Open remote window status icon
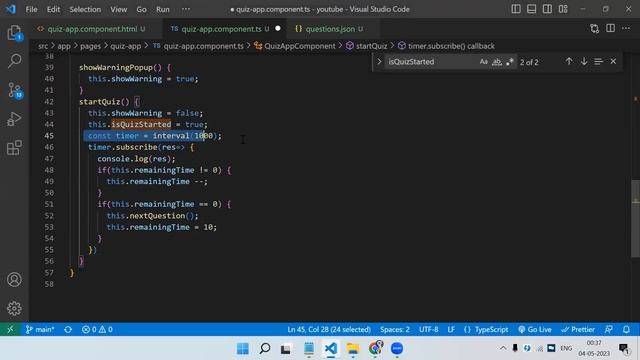Screen dimensions: 640x360 pyautogui.click(x=10, y=329)
